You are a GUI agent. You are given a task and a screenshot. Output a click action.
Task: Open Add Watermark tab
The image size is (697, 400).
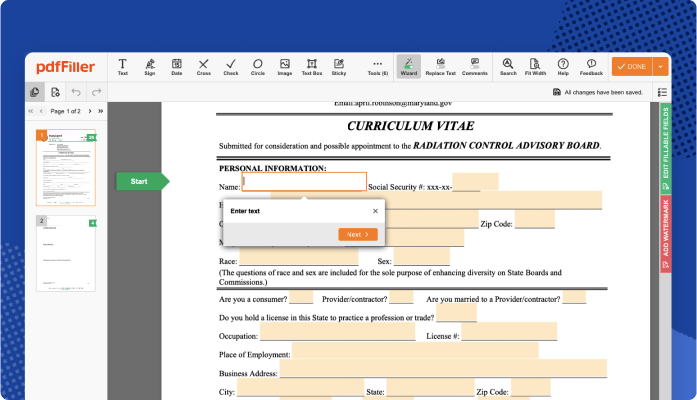[x=665, y=234]
